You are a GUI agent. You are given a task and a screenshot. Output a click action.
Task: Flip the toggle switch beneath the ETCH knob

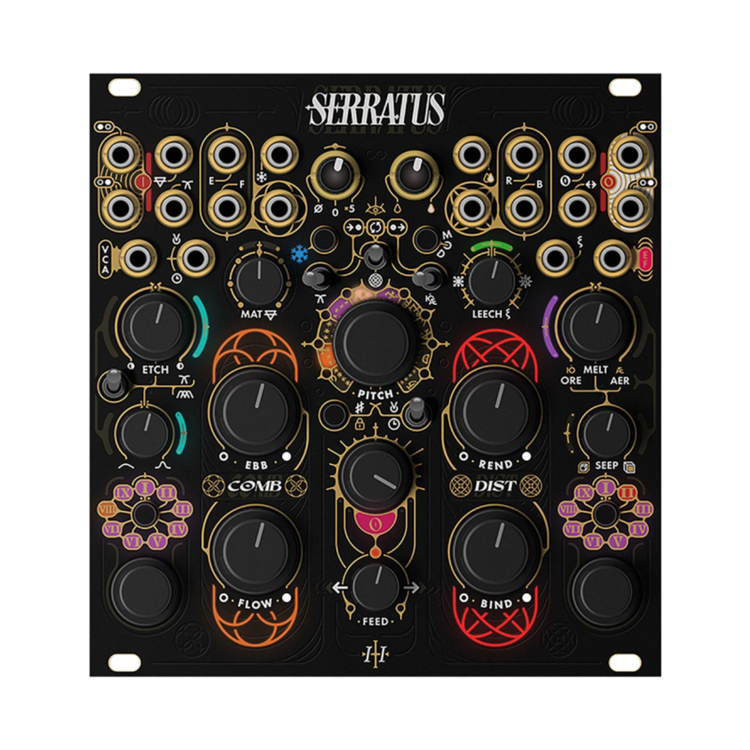(113, 382)
